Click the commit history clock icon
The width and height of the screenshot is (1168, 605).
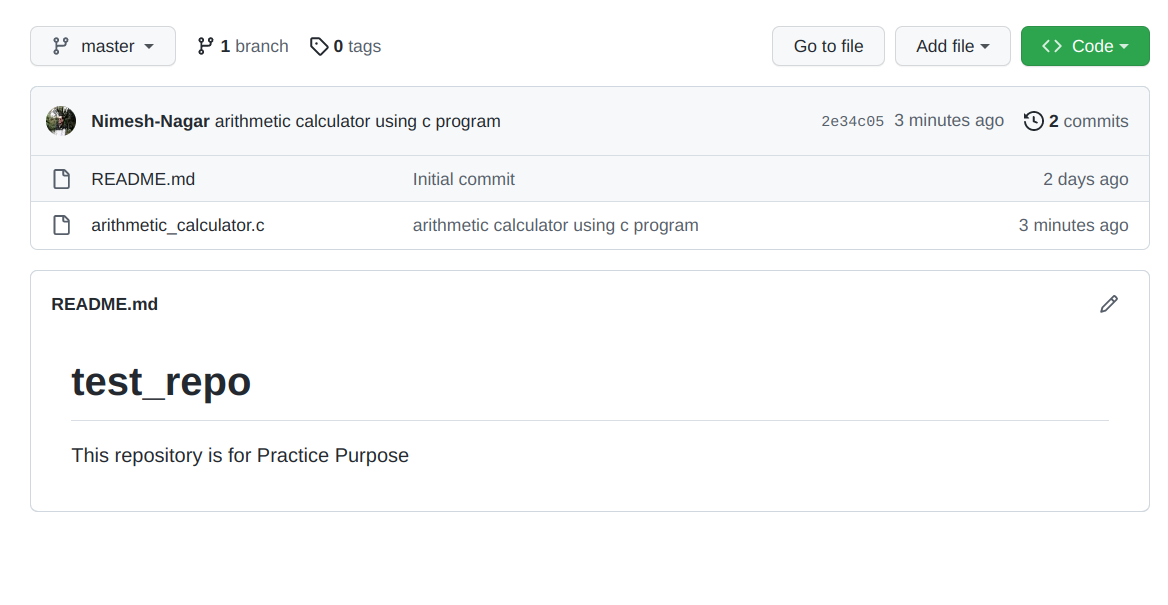(x=1034, y=121)
